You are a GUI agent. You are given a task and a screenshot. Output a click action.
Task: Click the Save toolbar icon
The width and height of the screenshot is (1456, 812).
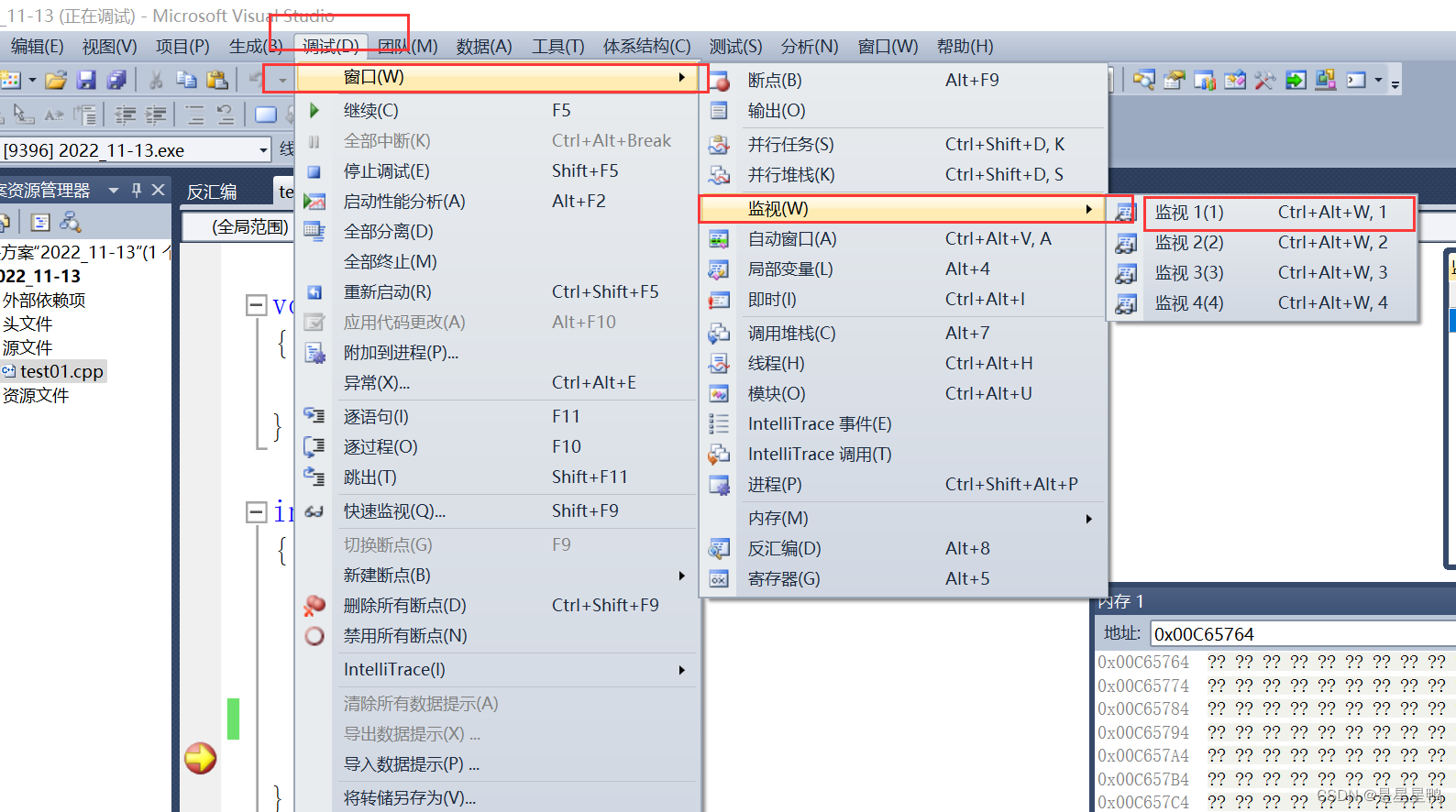tap(86, 81)
